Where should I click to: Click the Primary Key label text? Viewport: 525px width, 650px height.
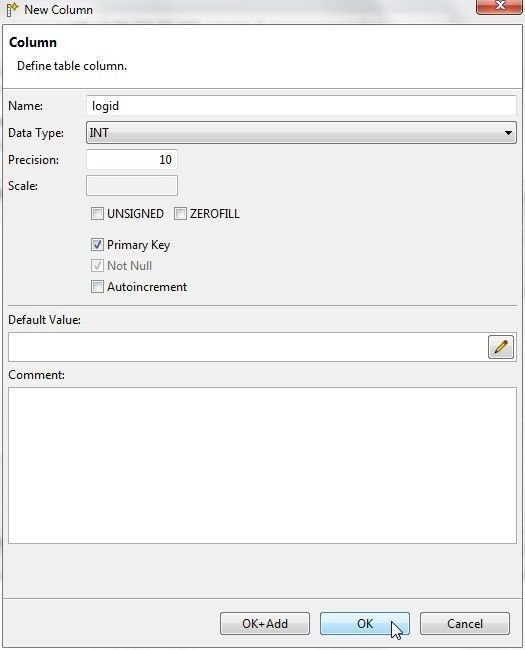tap(139, 245)
